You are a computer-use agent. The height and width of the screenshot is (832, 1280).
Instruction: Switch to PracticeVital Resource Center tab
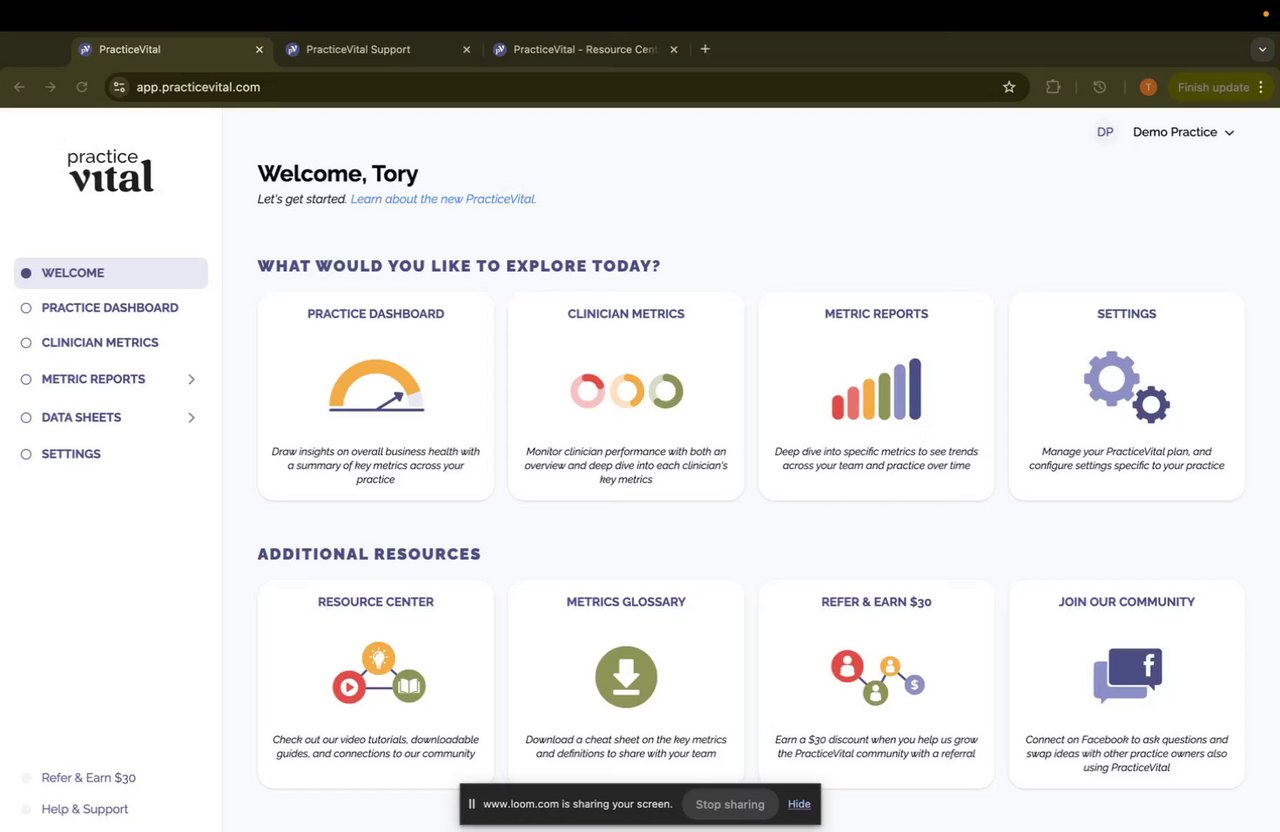click(x=584, y=49)
